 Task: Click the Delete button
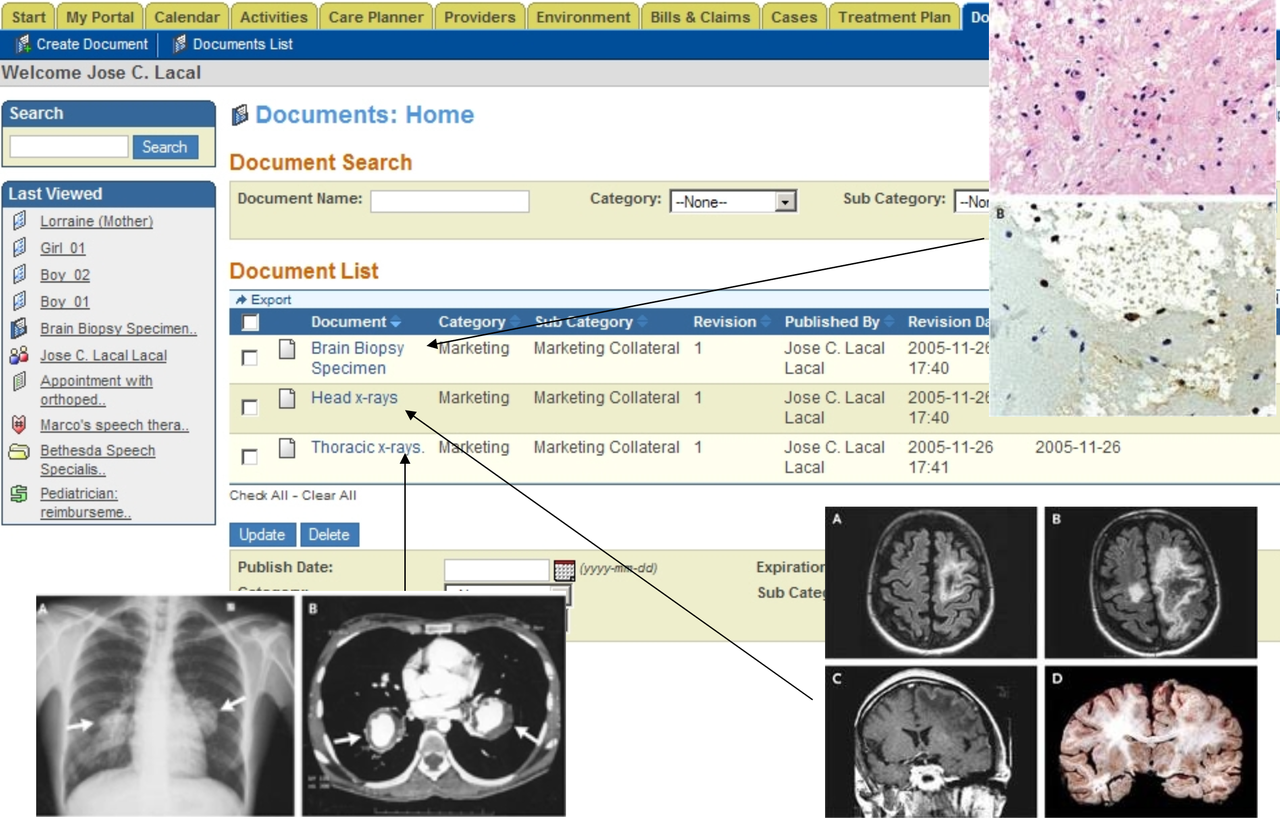(x=330, y=534)
